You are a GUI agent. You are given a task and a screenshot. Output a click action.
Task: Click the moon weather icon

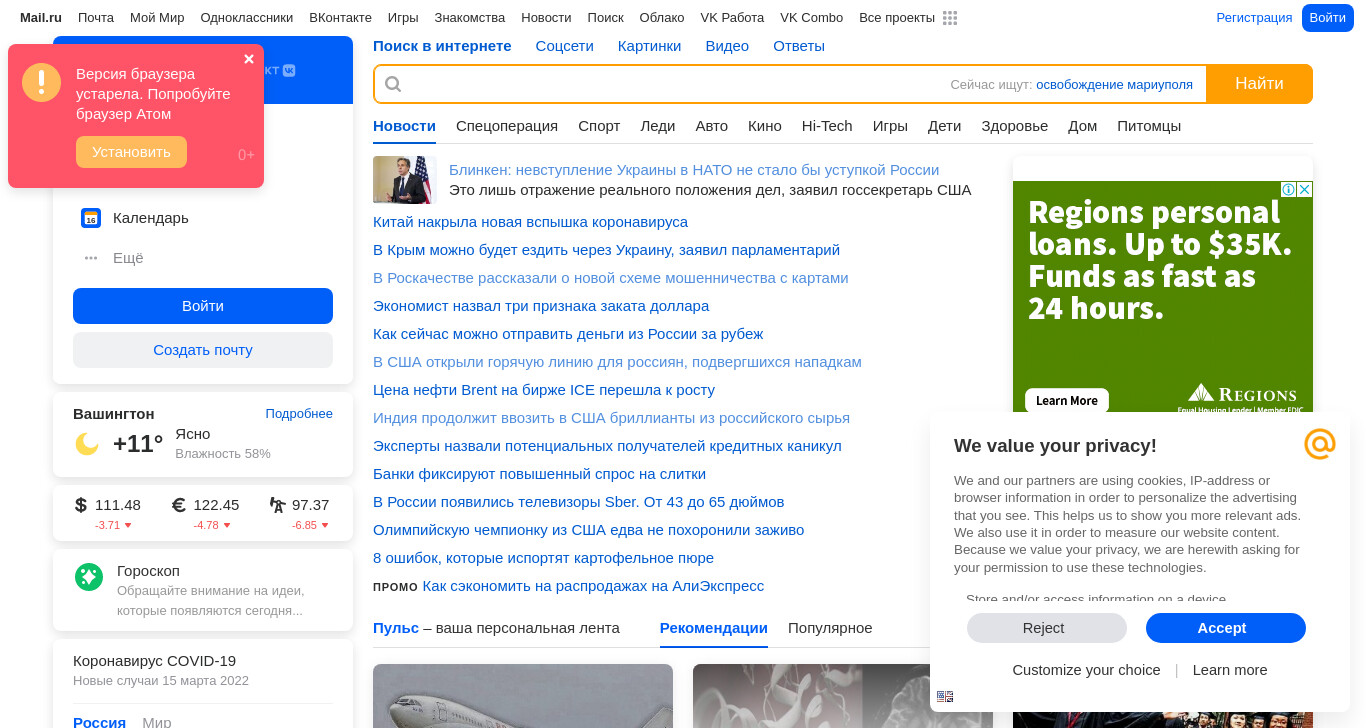click(87, 443)
